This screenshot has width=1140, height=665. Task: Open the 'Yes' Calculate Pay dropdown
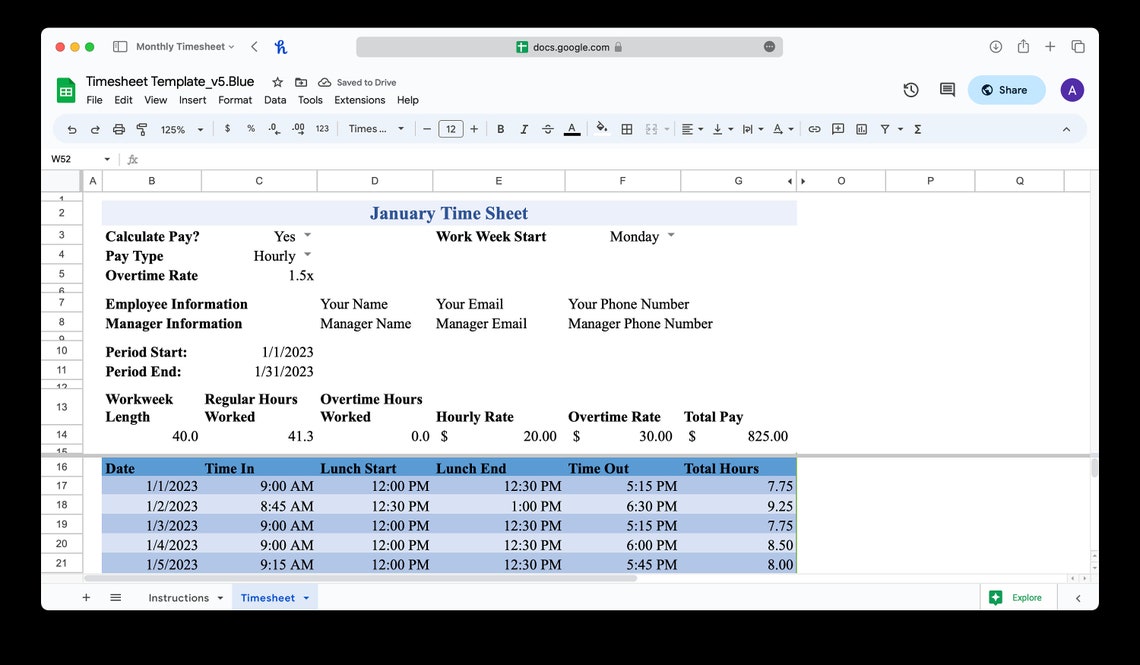[x=306, y=236]
